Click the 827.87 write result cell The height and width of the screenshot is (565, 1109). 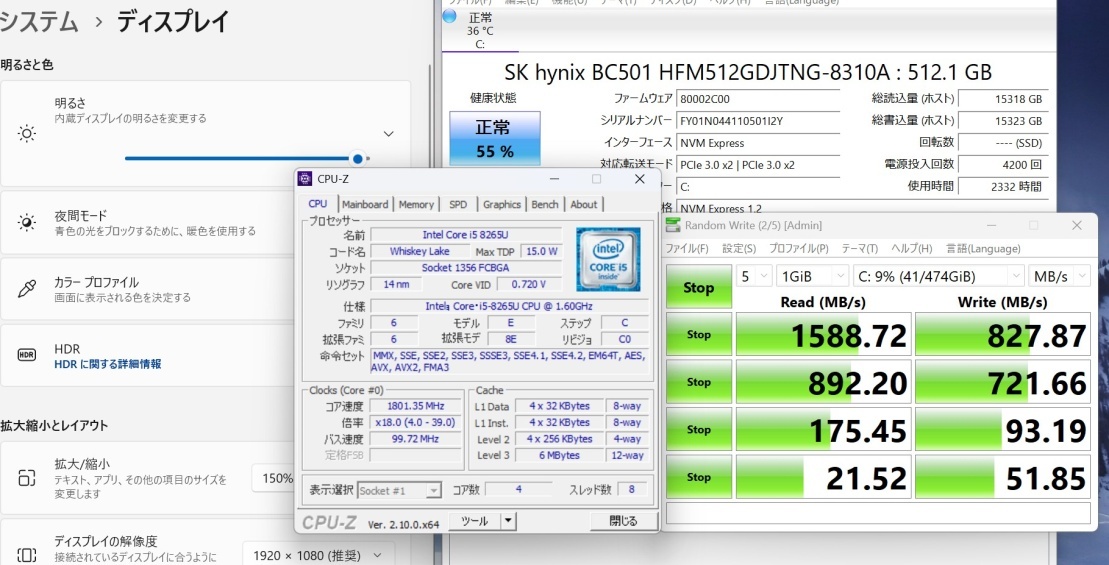[x=1001, y=334]
